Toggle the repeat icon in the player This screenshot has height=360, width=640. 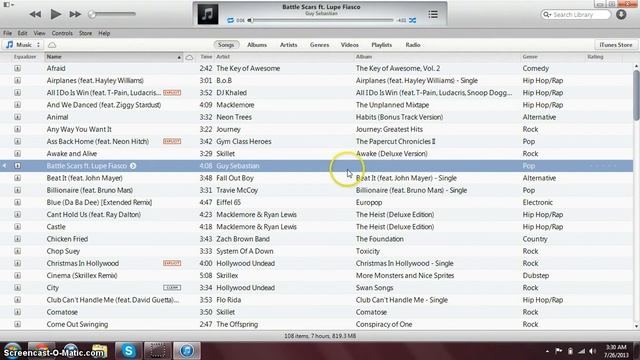click(231, 20)
